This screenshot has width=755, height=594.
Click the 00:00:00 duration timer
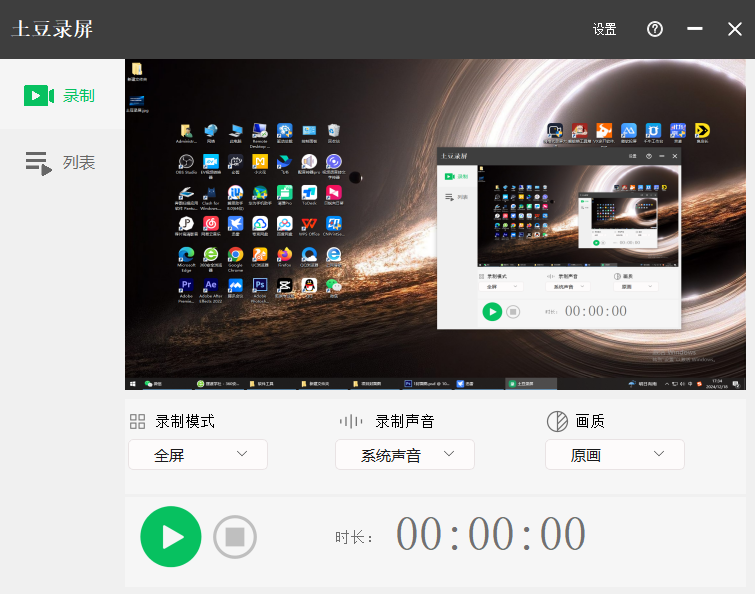tap(491, 534)
